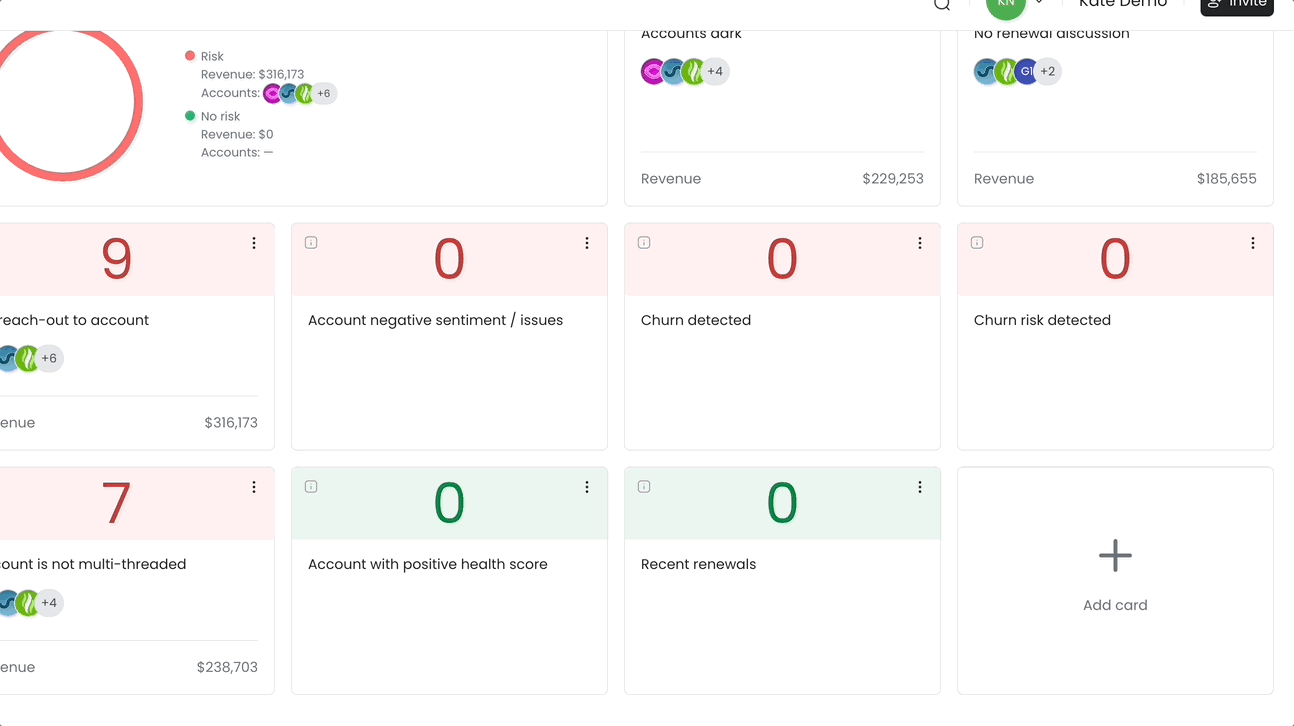Click the 0 count on Churn detected card

click(x=782, y=259)
